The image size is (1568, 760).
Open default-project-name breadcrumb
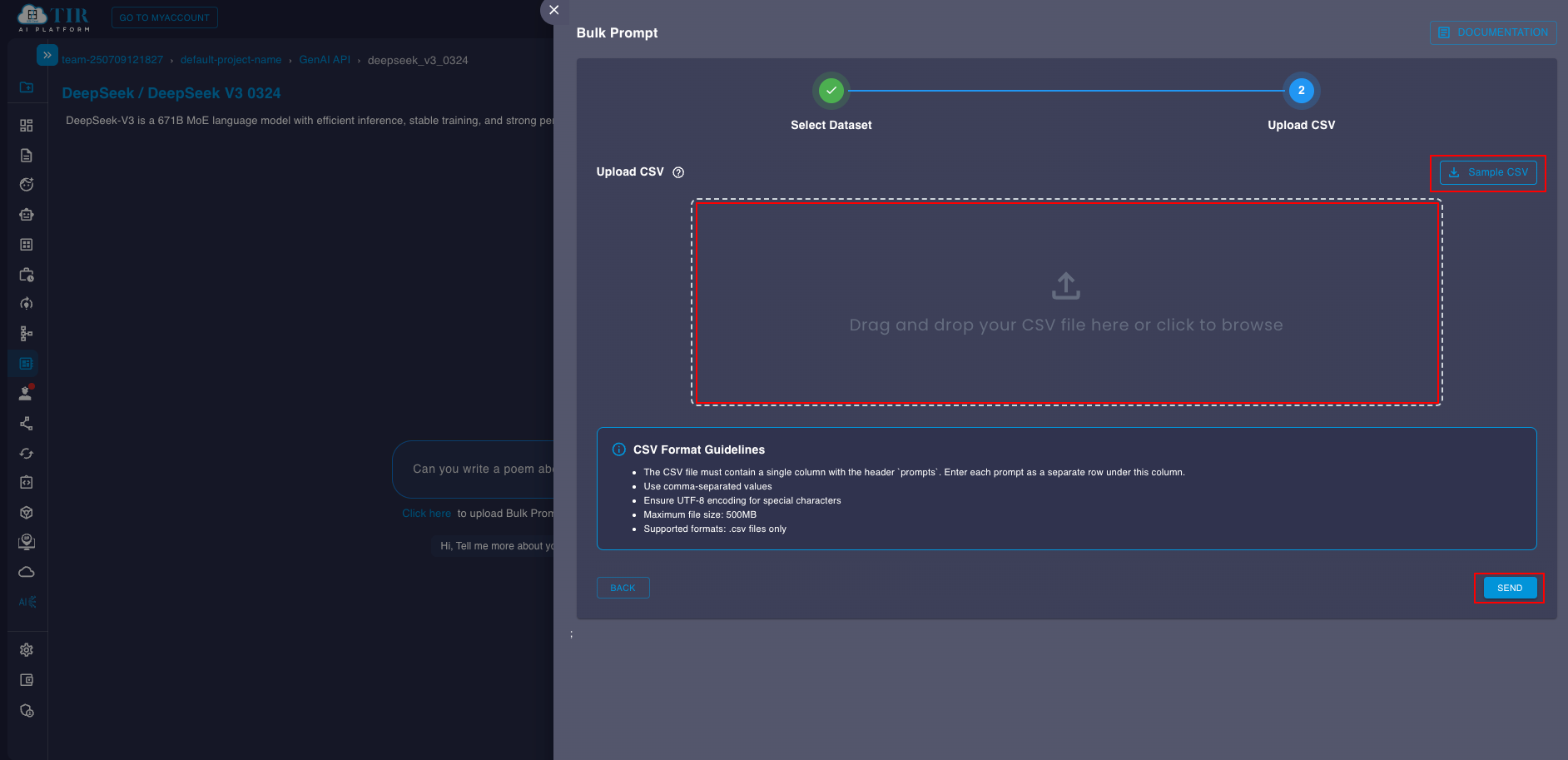pos(231,60)
